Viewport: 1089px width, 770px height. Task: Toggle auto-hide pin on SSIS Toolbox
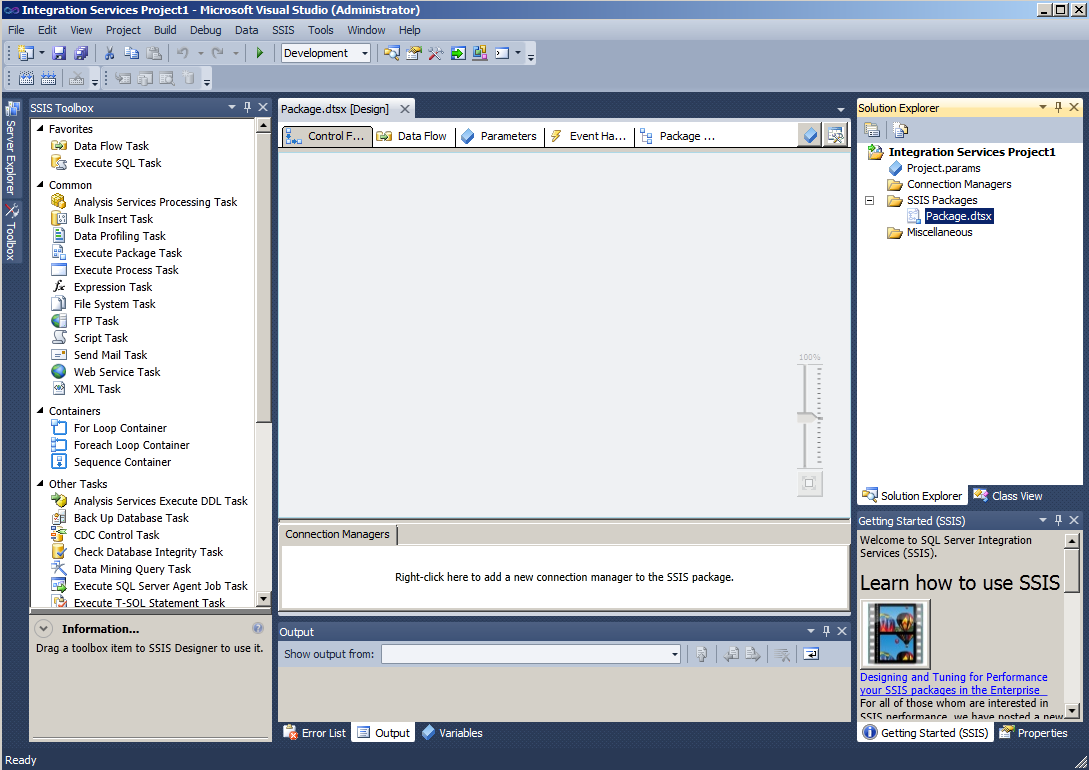[247, 108]
